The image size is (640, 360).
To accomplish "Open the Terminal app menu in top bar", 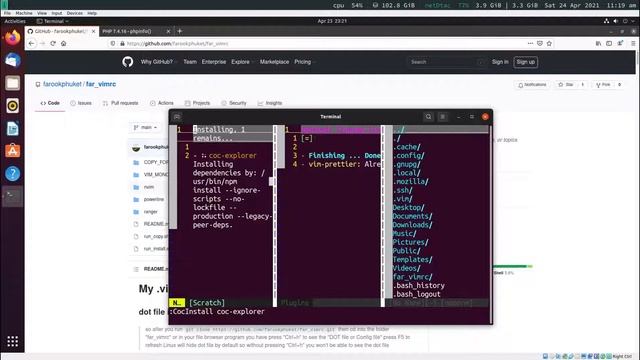I will pyautogui.click(x=53, y=21).
